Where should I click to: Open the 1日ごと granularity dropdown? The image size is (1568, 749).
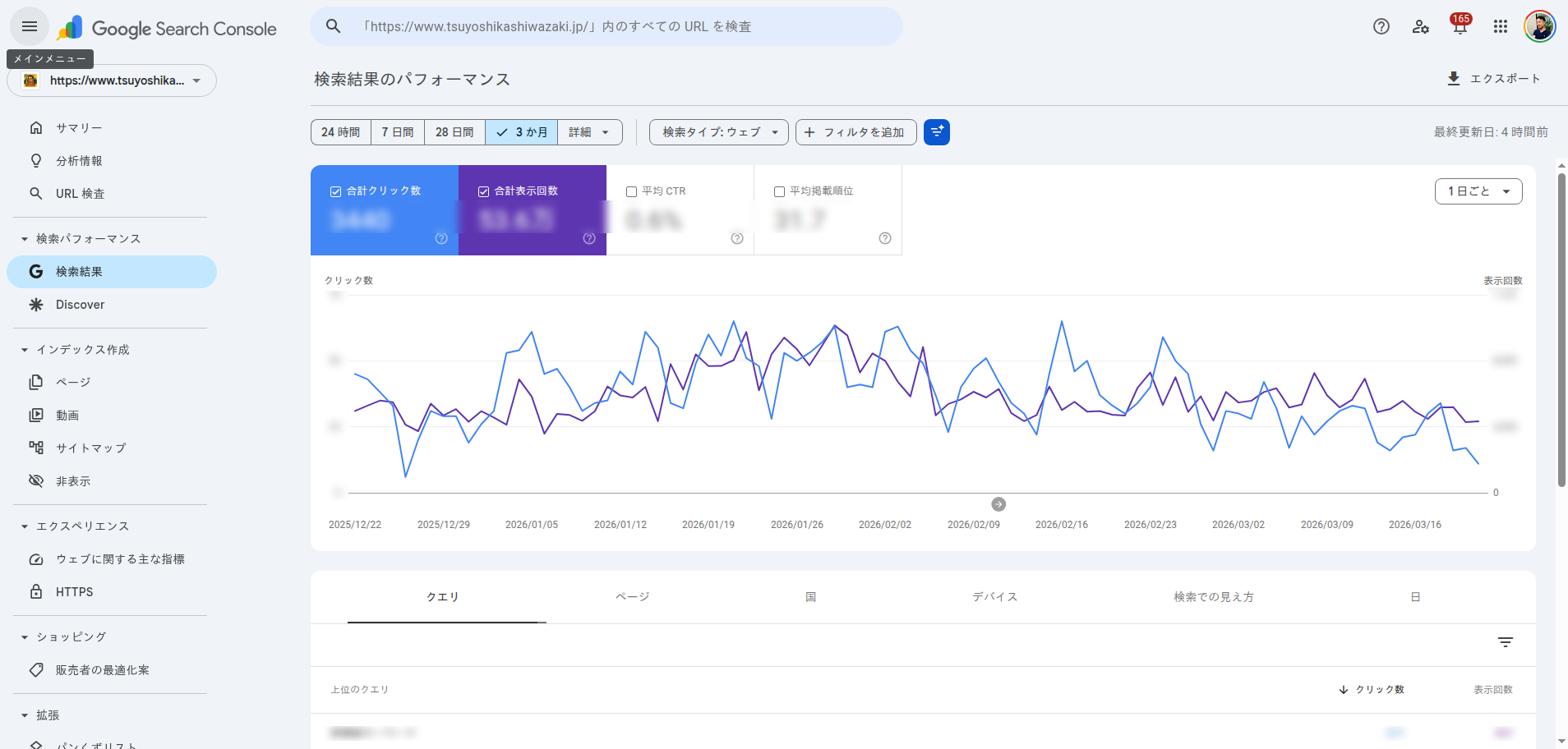point(1477,191)
